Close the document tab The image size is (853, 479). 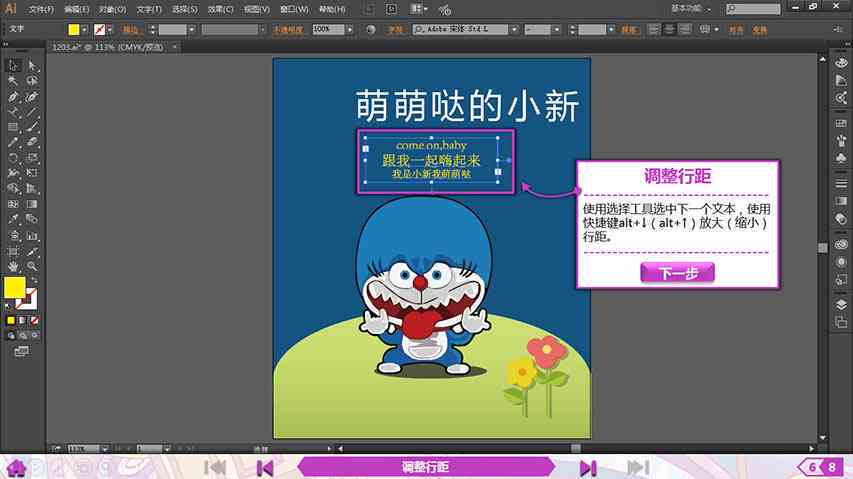click(175, 47)
